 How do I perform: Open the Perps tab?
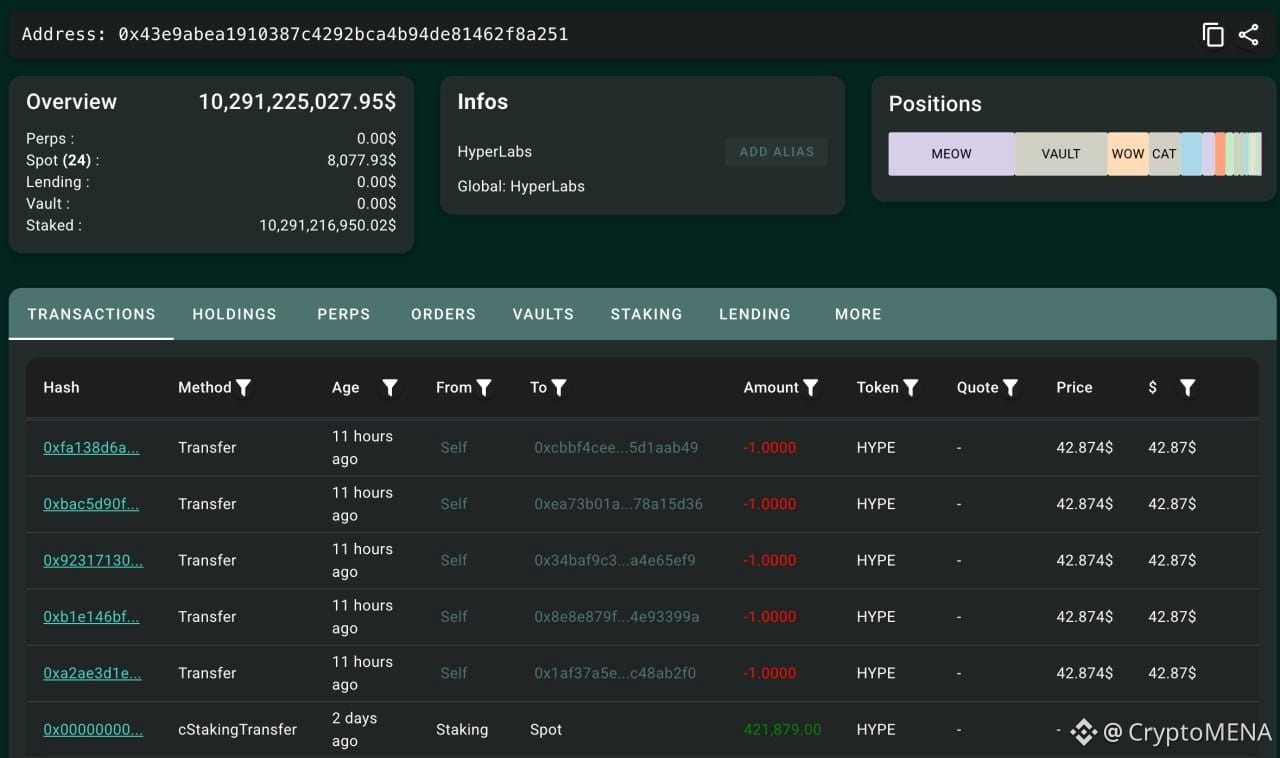pyautogui.click(x=344, y=314)
